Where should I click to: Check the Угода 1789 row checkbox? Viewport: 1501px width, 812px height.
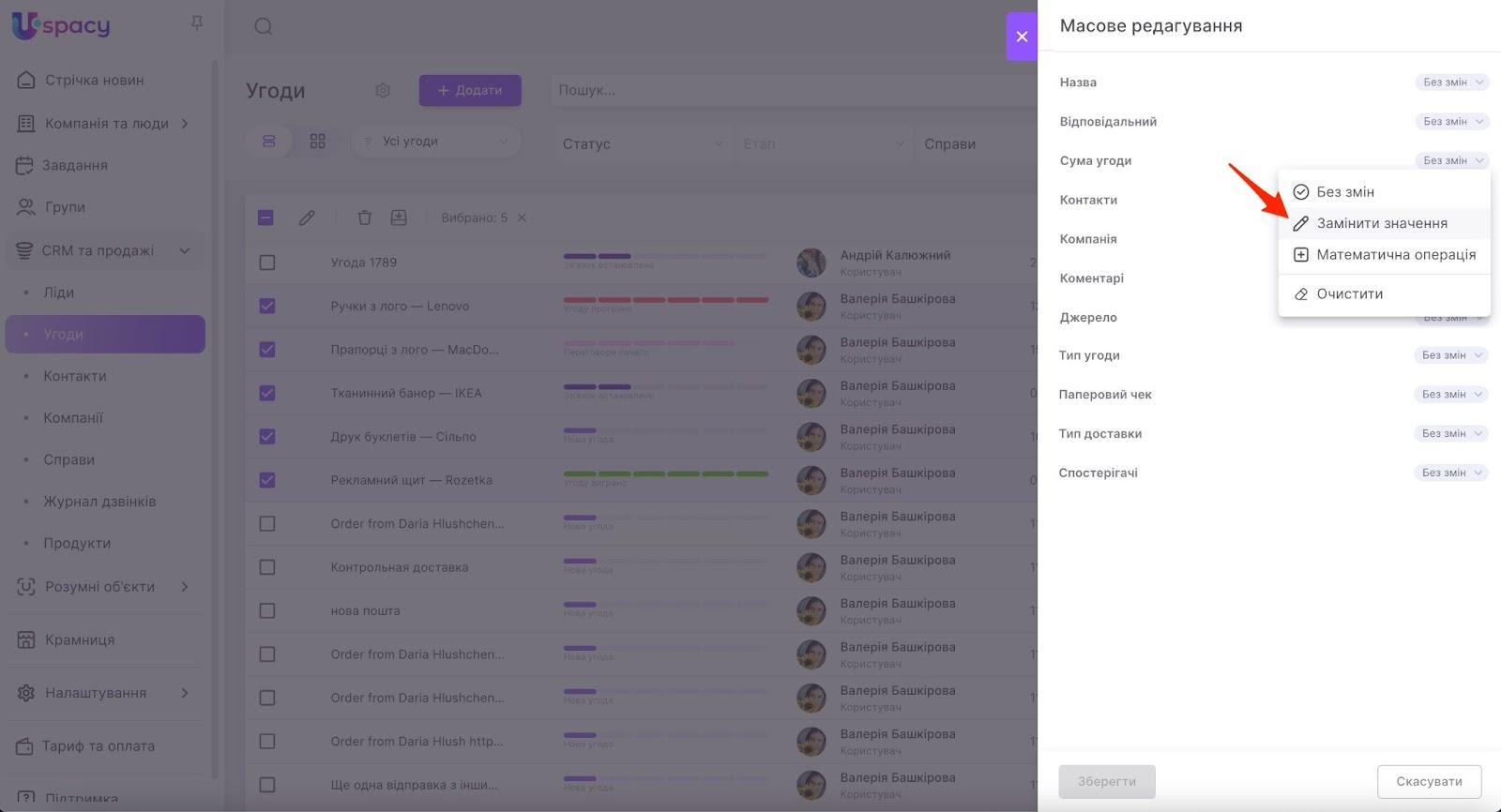[267, 263]
